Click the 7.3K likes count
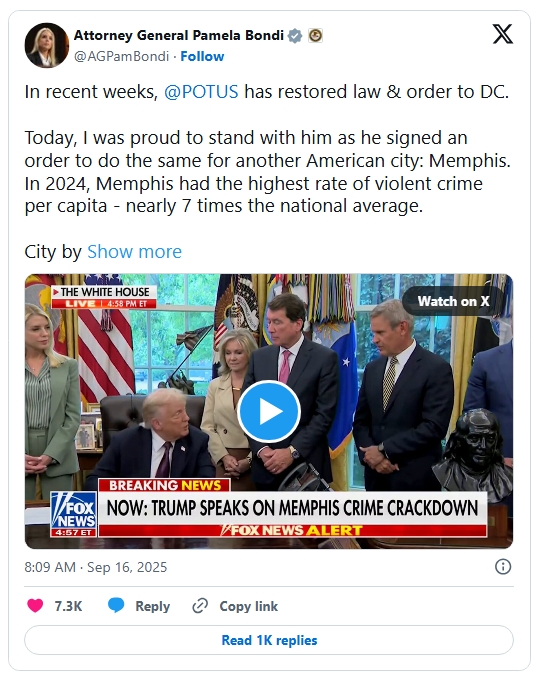540x676 pixels. [x=68, y=606]
